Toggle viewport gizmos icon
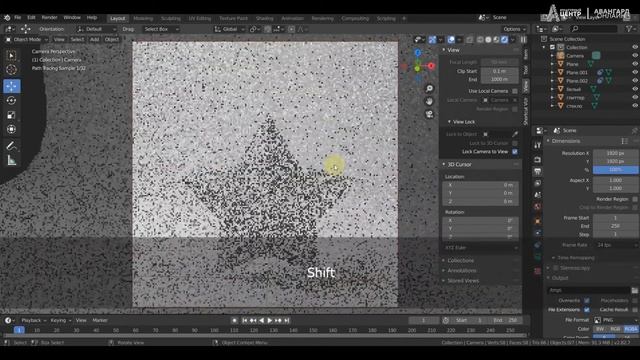 click(432, 40)
